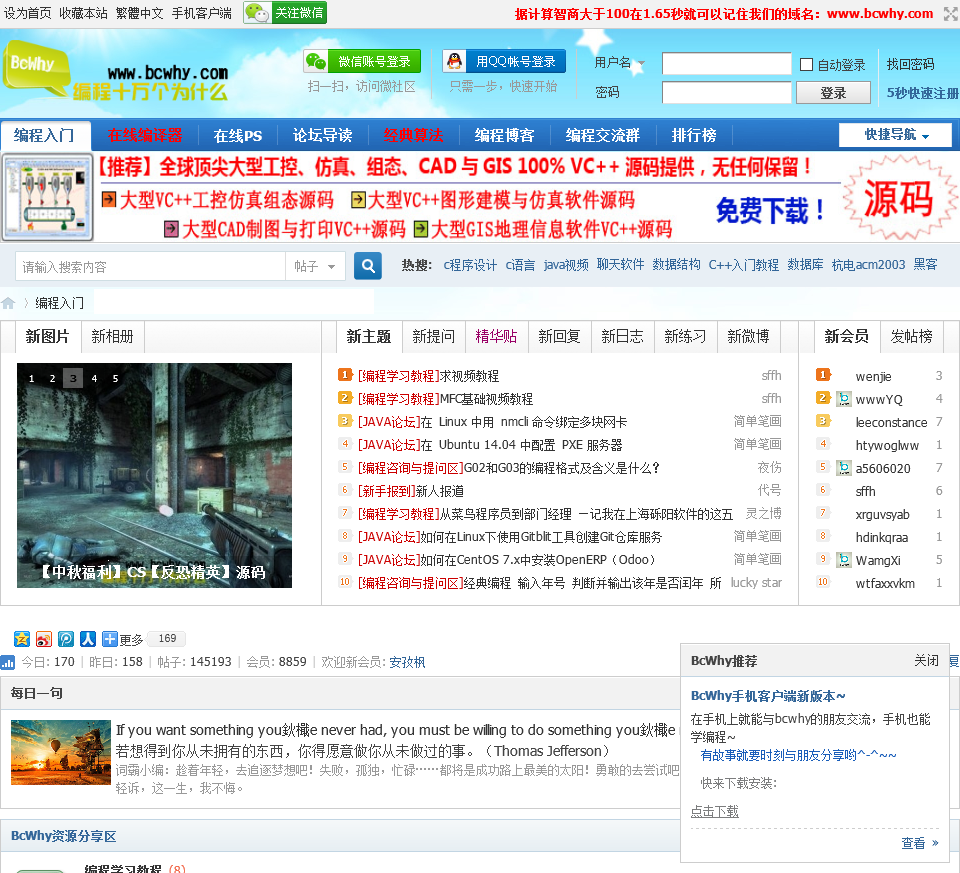Click the home icon in breadcrumb
Image resolution: width=960 pixels, height=873 pixels.
pos(9,303)
